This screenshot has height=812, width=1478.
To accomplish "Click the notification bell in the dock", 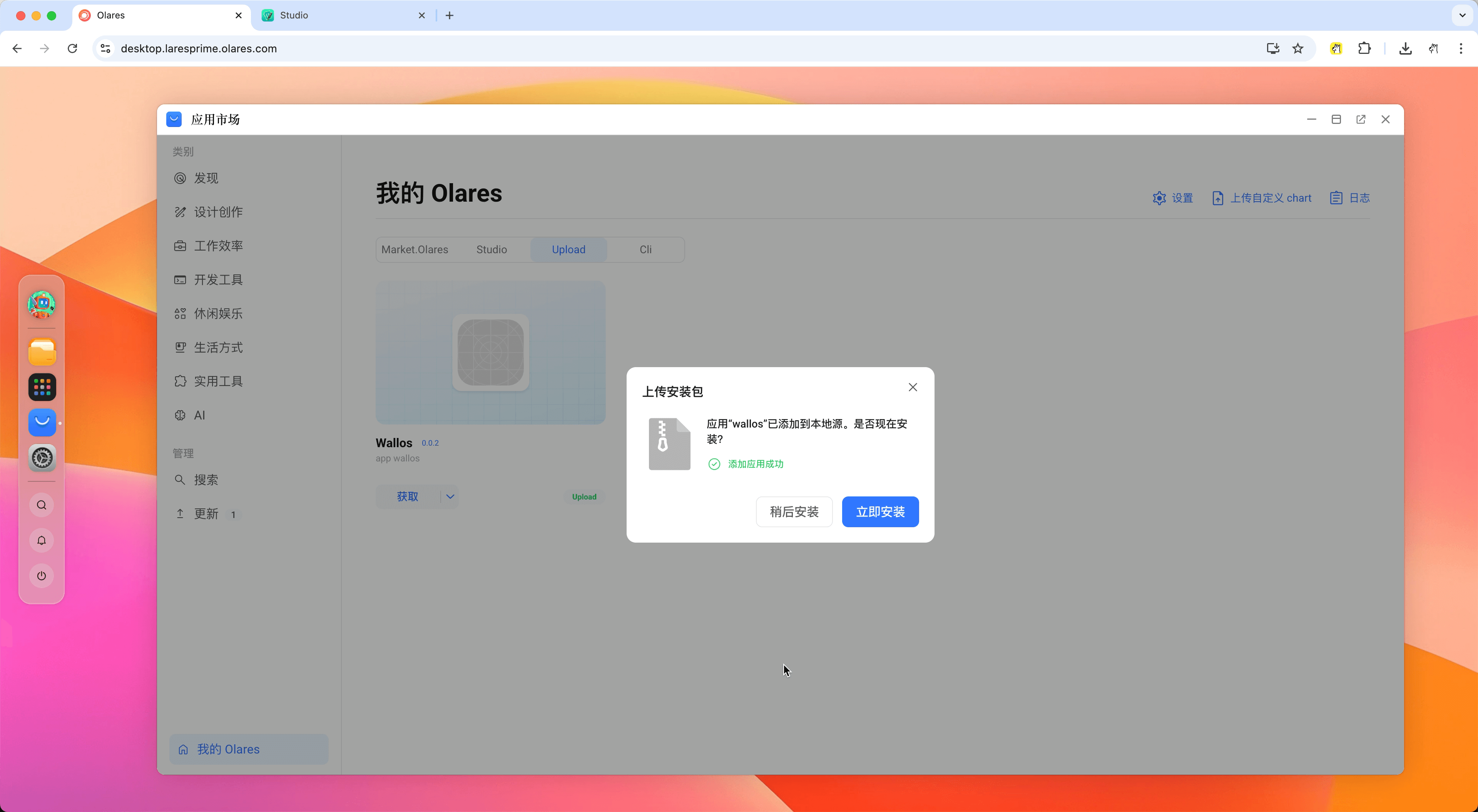I will (x=41, y=540).
